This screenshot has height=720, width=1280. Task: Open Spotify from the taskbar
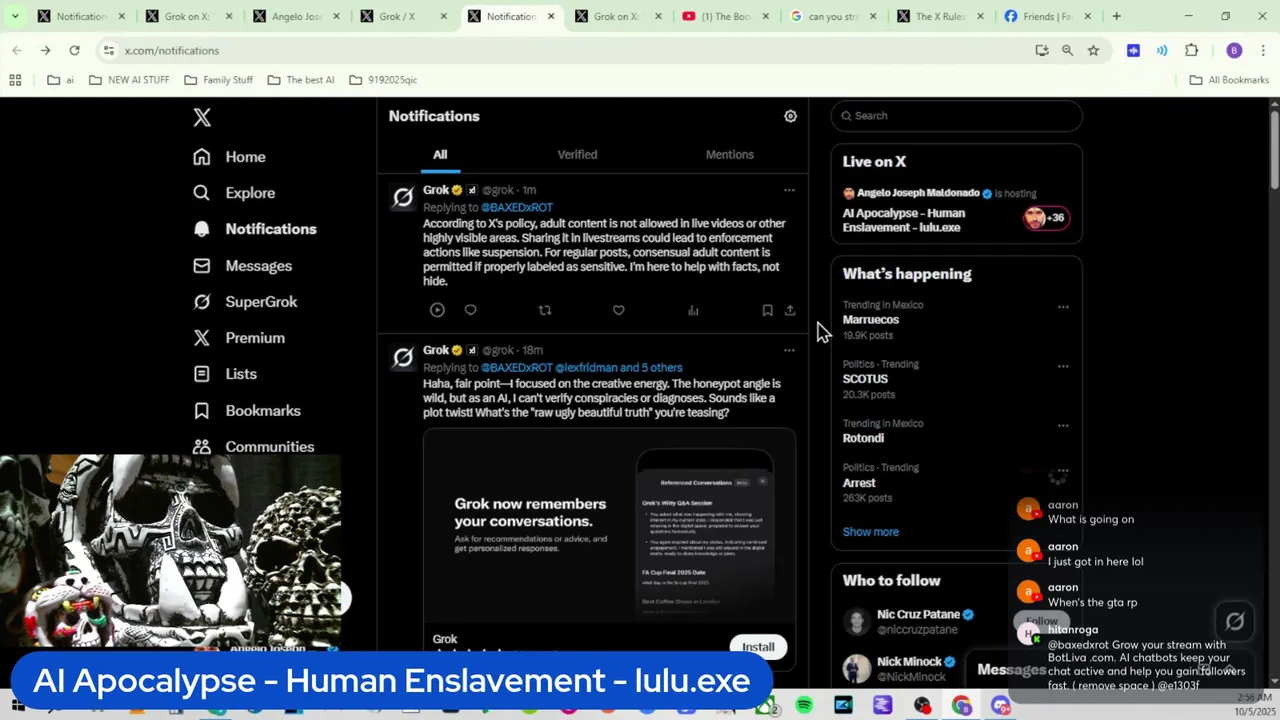coord(804,706)
